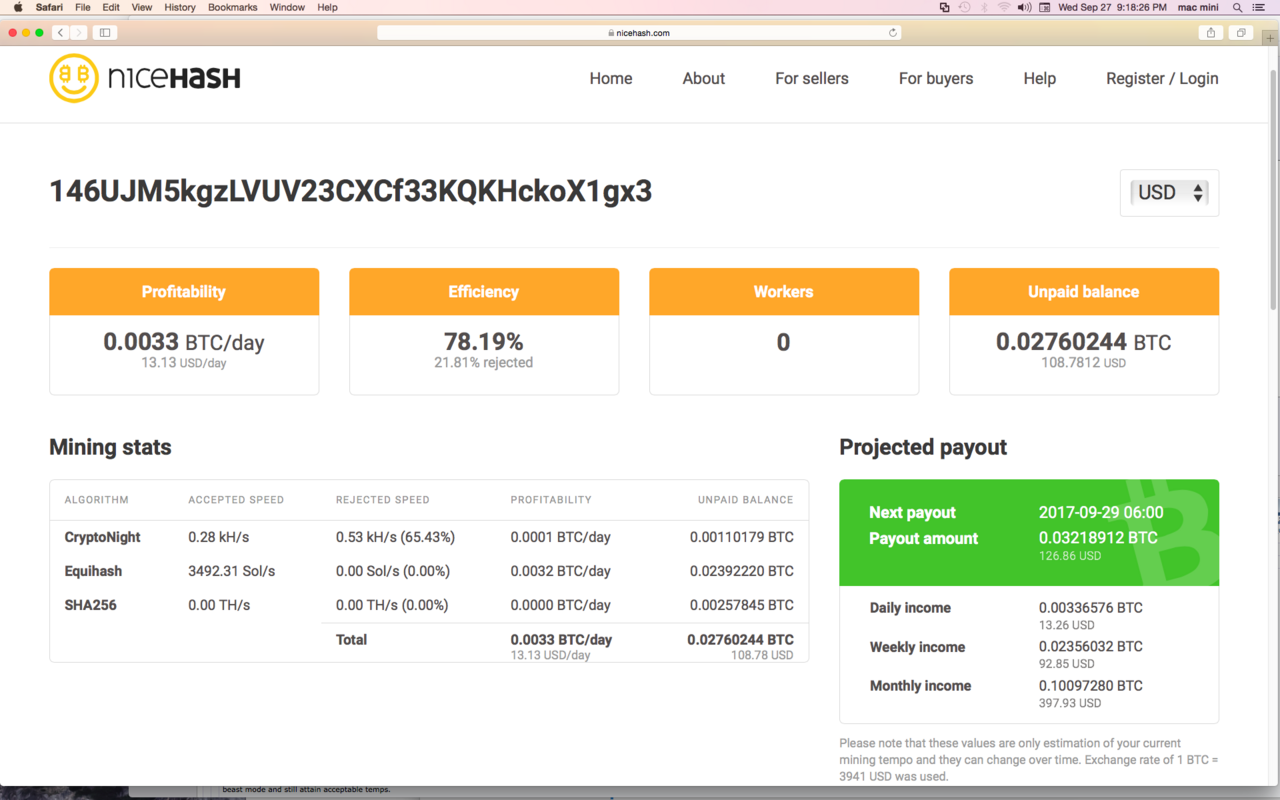The width and height of the screenshot is (1280, 800).
Task: Go to the Home page link
Action: point(611,78)
